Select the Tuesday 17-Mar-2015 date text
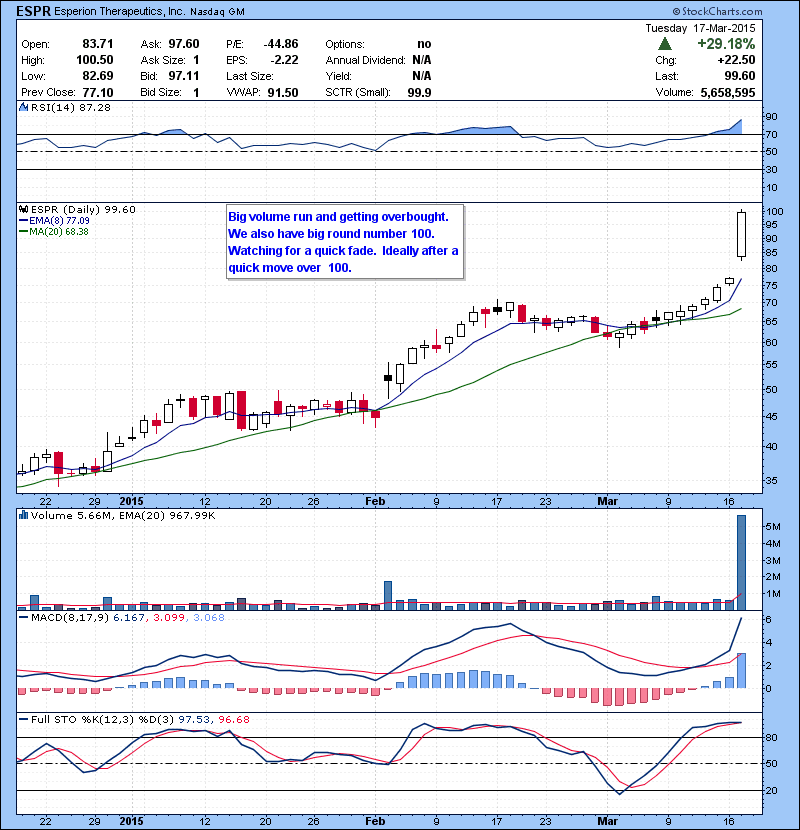 coord(700,28)
